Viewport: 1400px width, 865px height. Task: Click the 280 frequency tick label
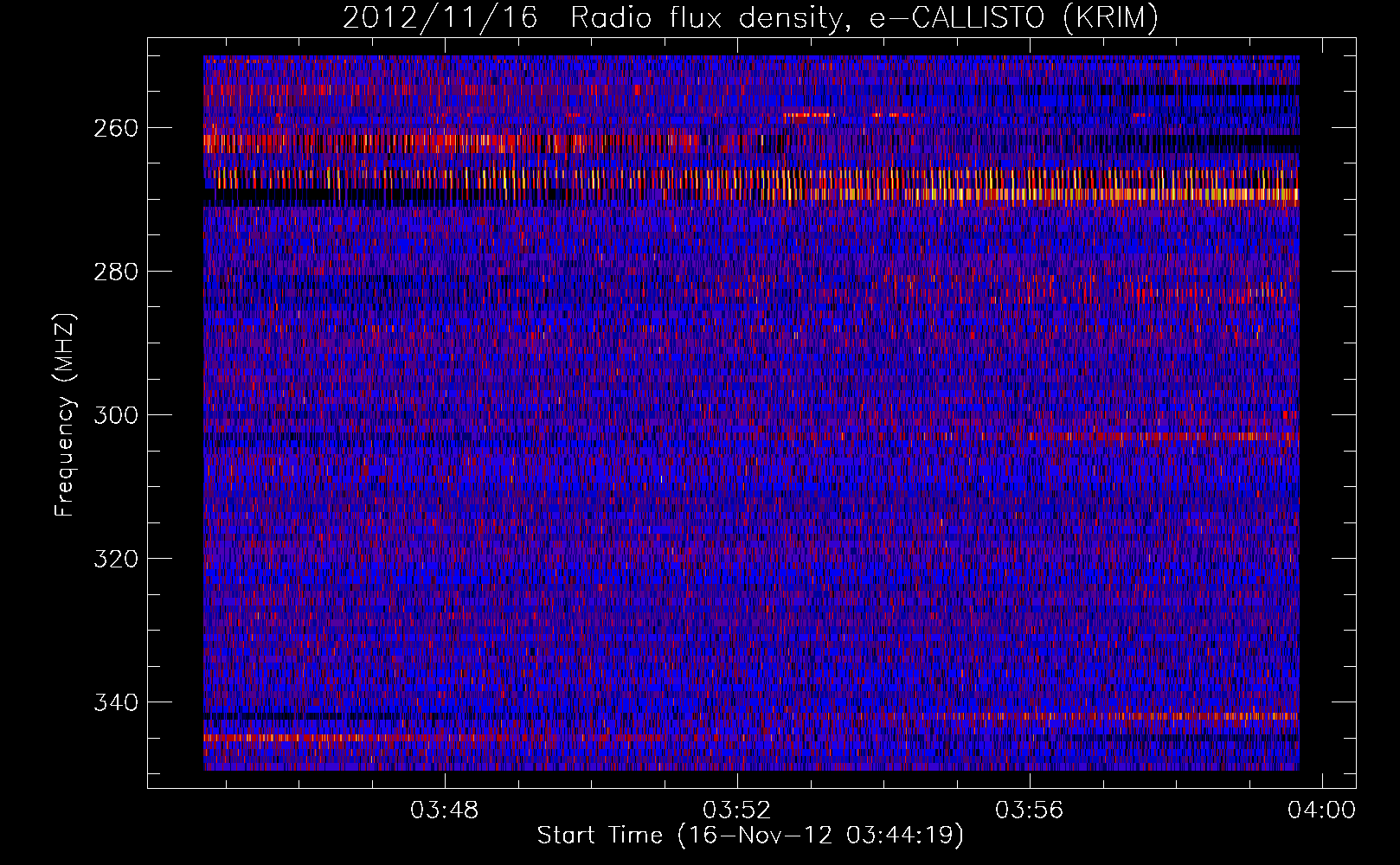coord(115,272)
